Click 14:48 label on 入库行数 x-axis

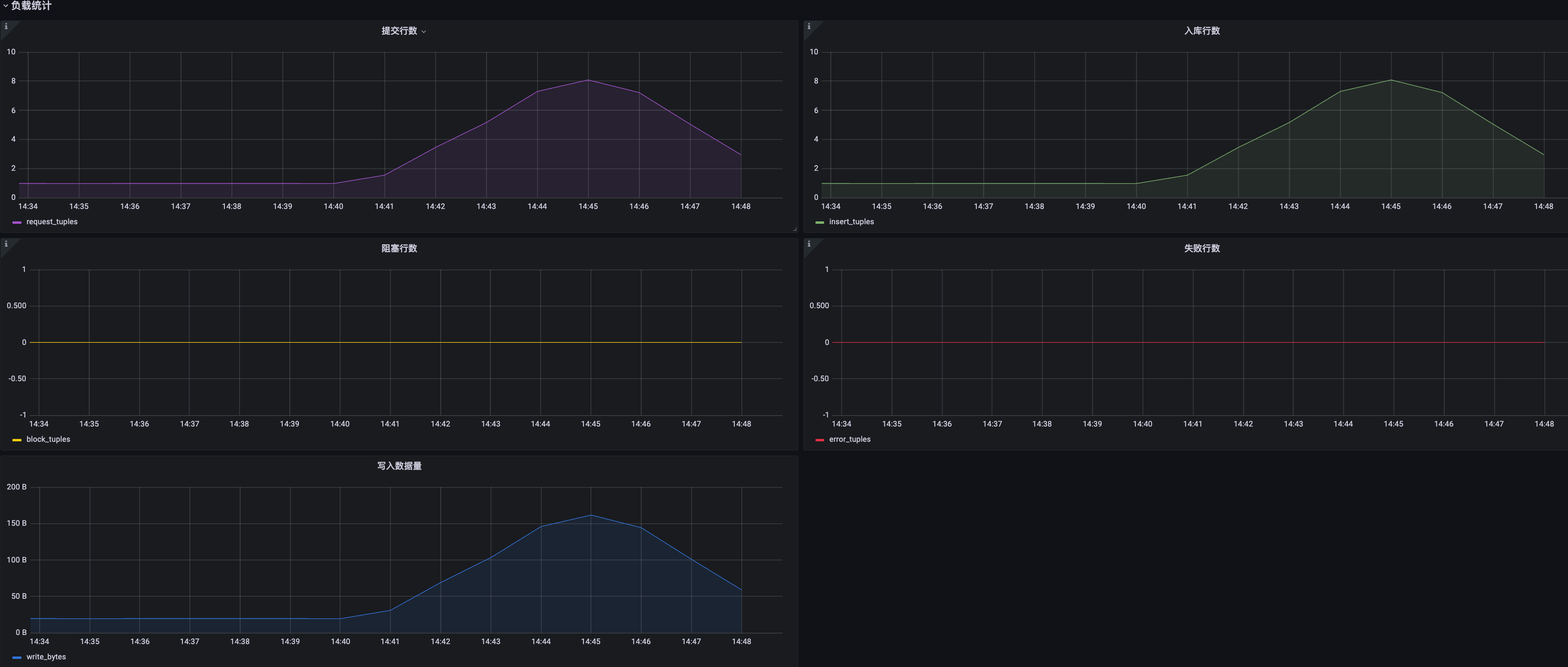point(1544,207)
